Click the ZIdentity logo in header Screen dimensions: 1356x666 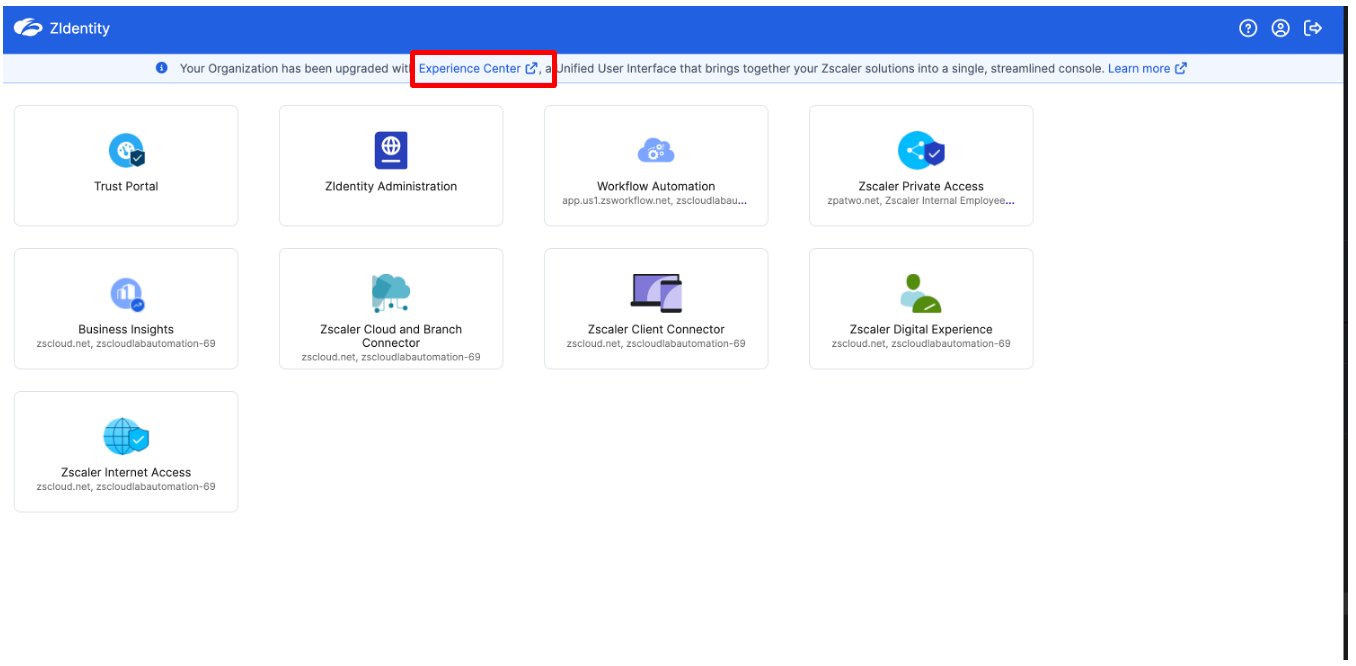point(27,29)
